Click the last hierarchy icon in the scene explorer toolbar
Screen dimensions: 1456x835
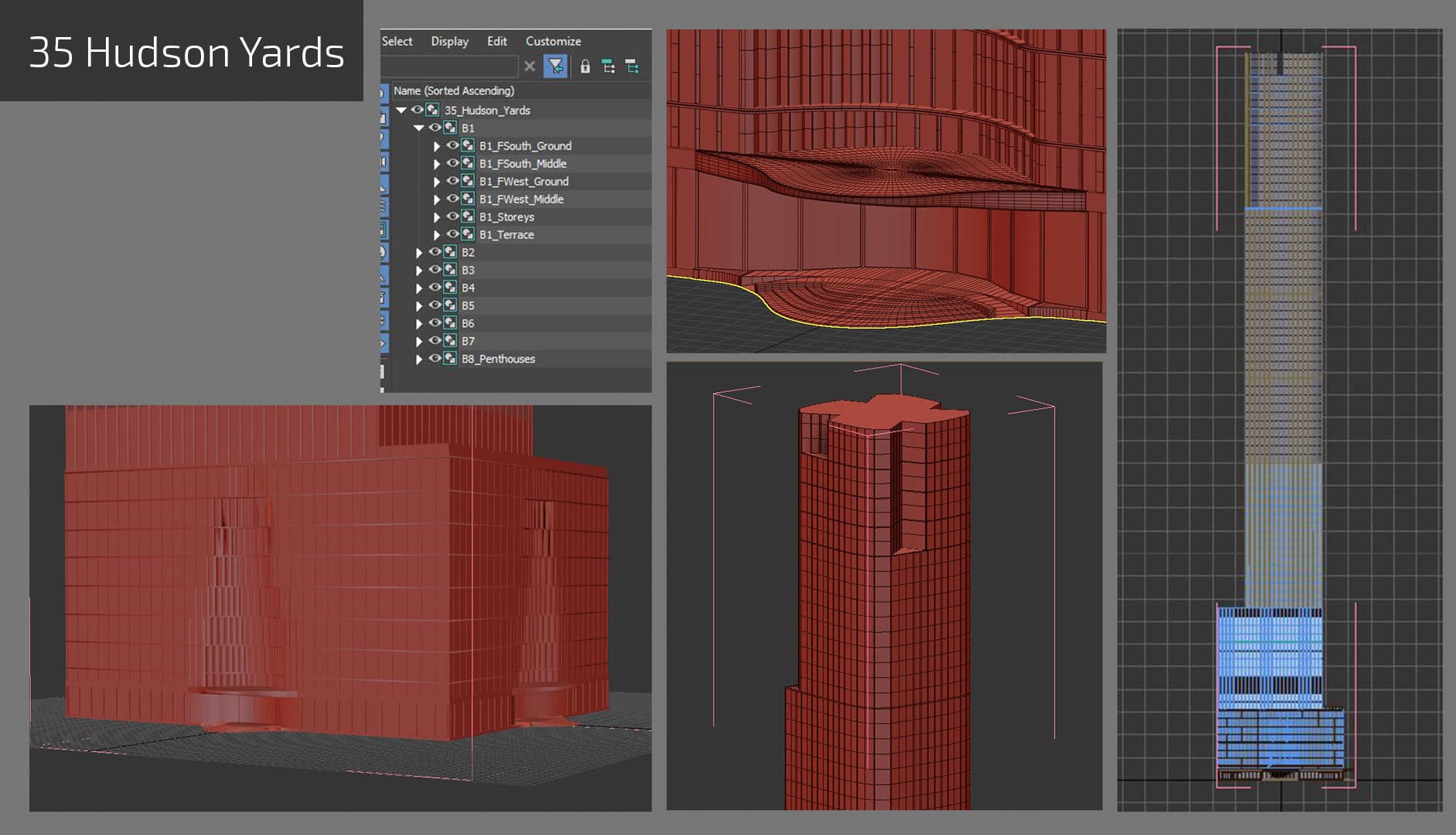(x=632, y=66)
